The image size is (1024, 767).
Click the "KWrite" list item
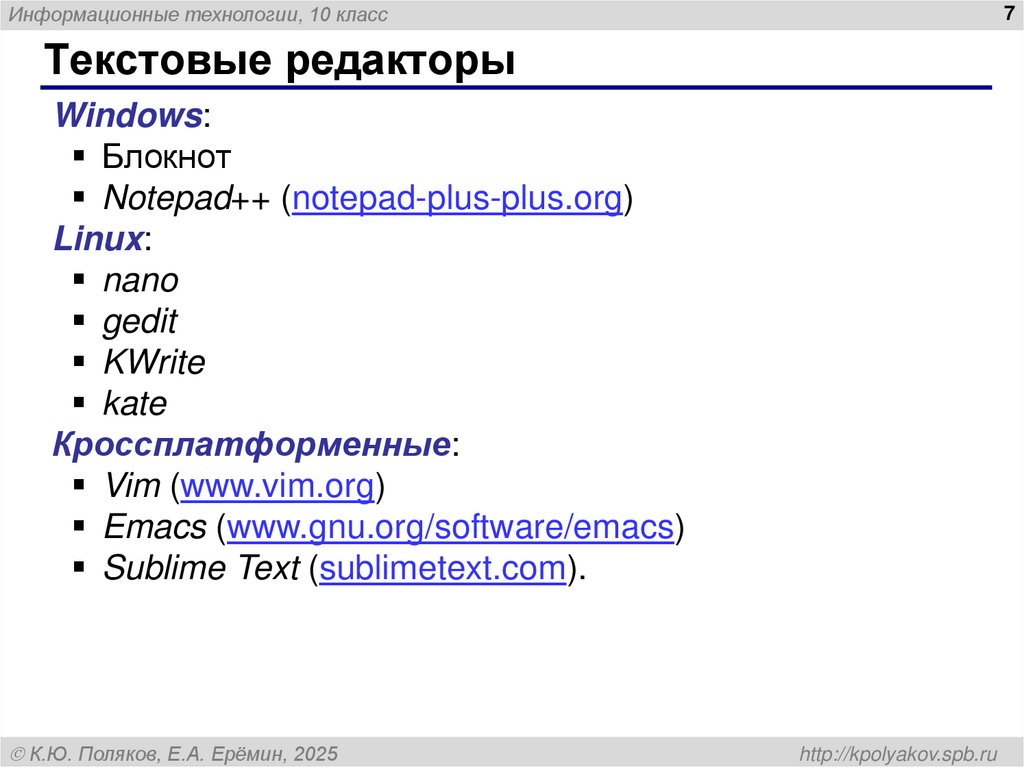(x=154, y=363)
